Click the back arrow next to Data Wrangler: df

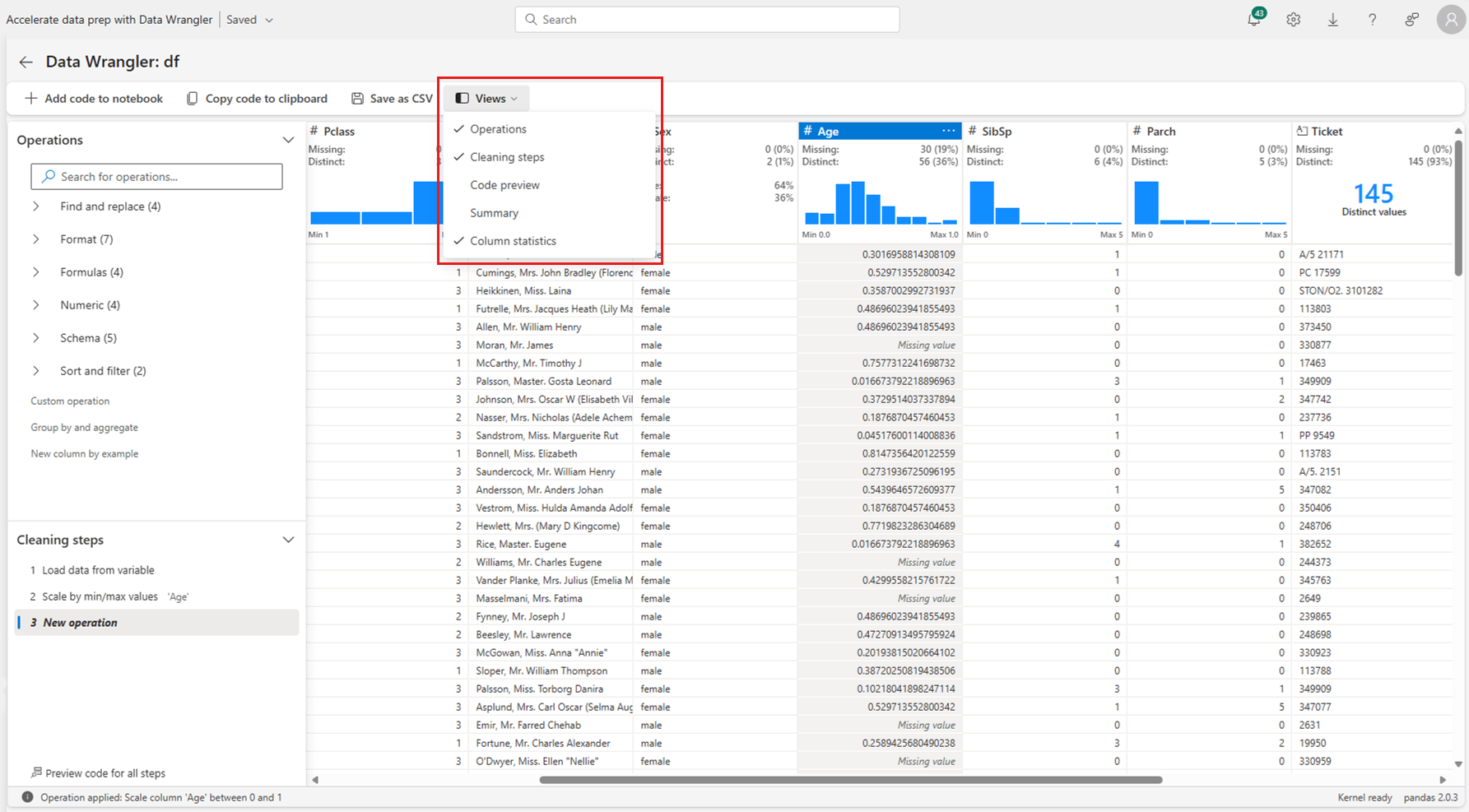[x=26, y=62]
